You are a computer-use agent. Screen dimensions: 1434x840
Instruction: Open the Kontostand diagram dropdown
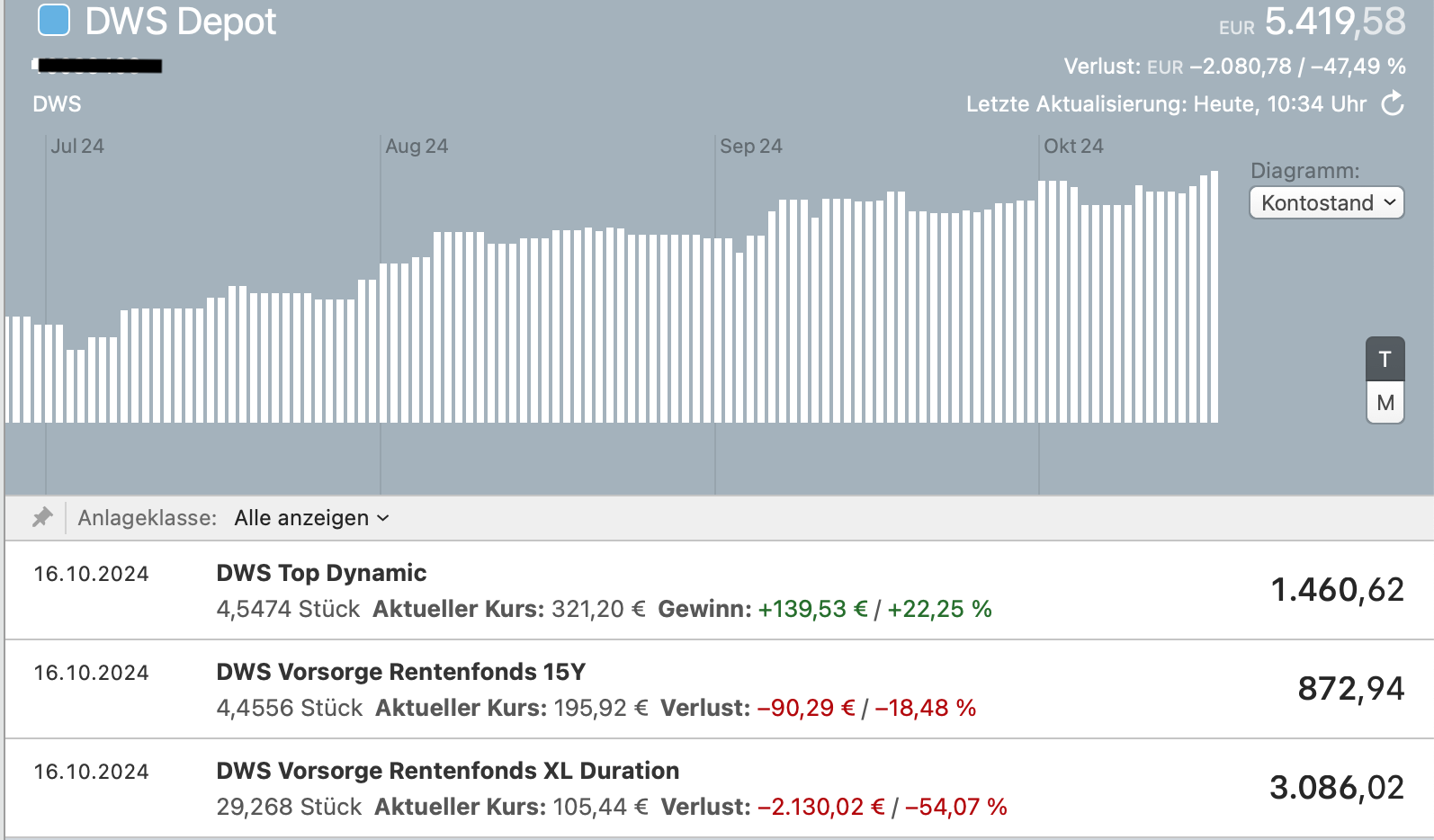coord(1326,203)
